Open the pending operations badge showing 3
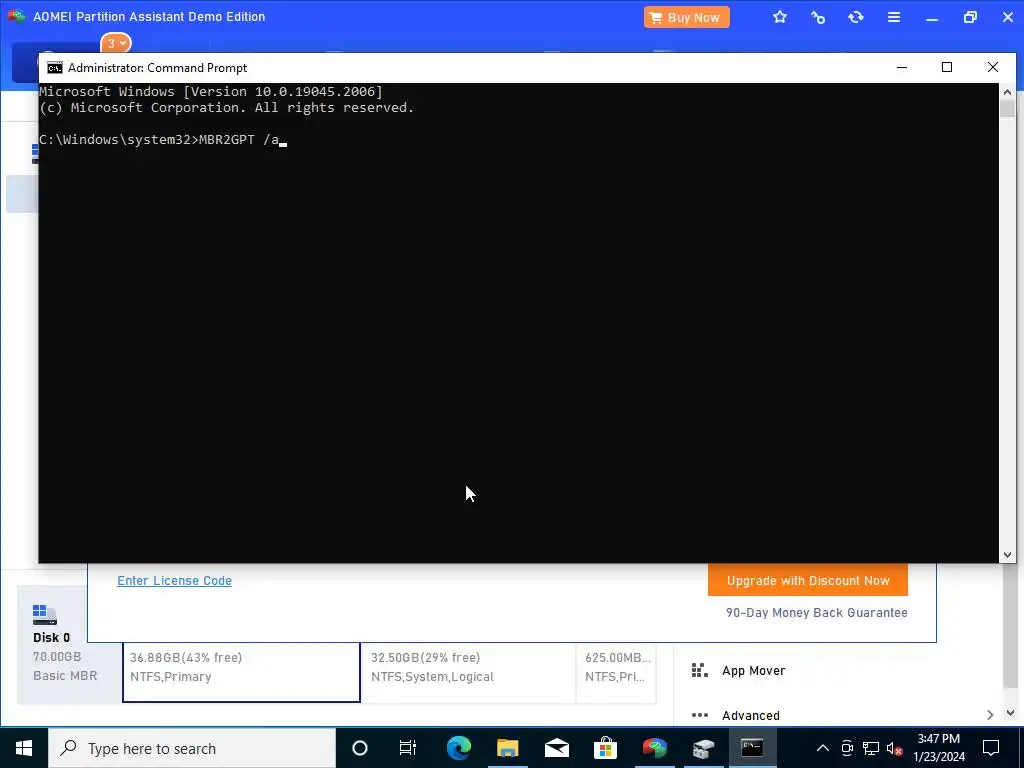Screen dimensions: 1024x768 coord(116,43)
